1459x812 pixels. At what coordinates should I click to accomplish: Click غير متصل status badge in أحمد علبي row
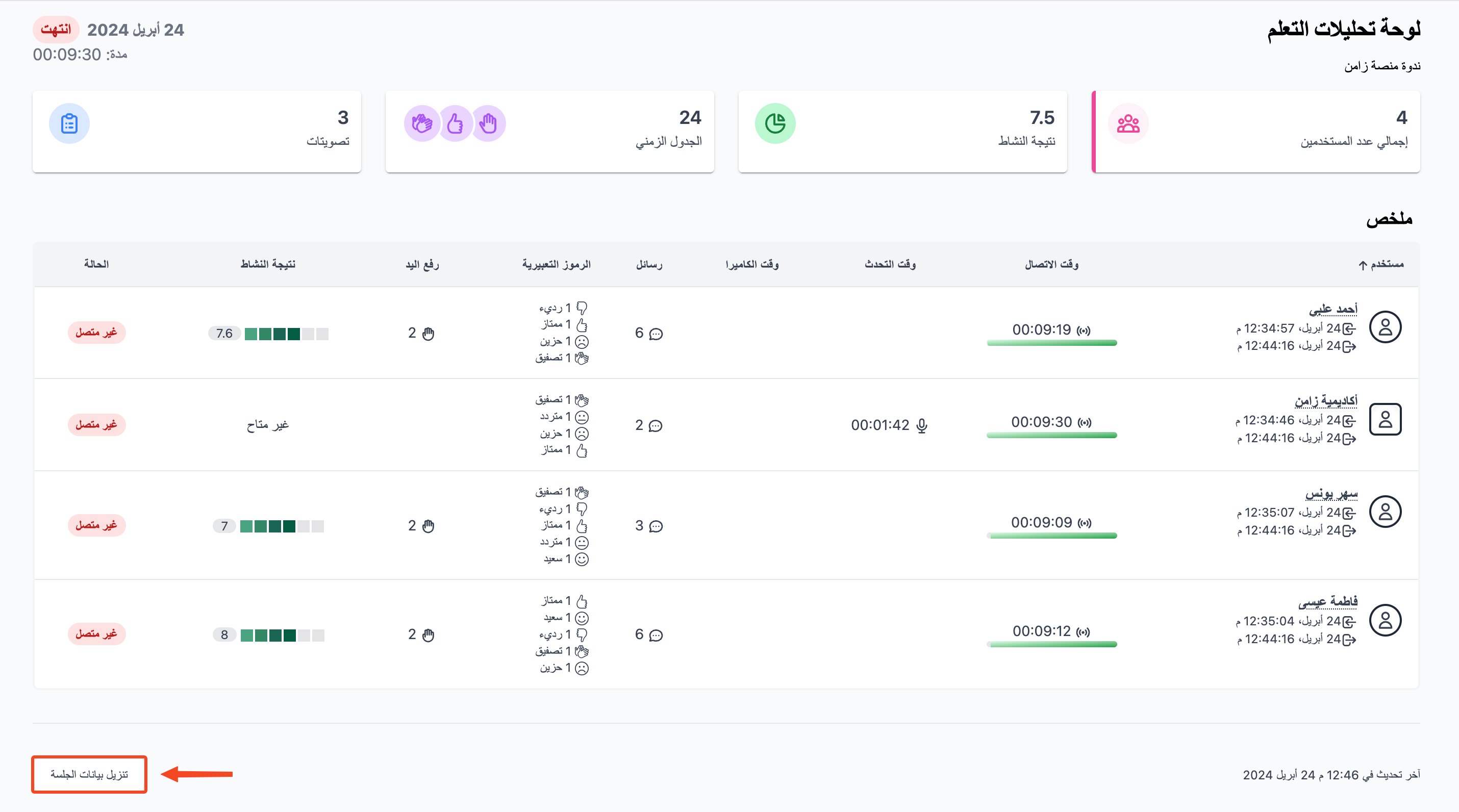coord(97,333)
